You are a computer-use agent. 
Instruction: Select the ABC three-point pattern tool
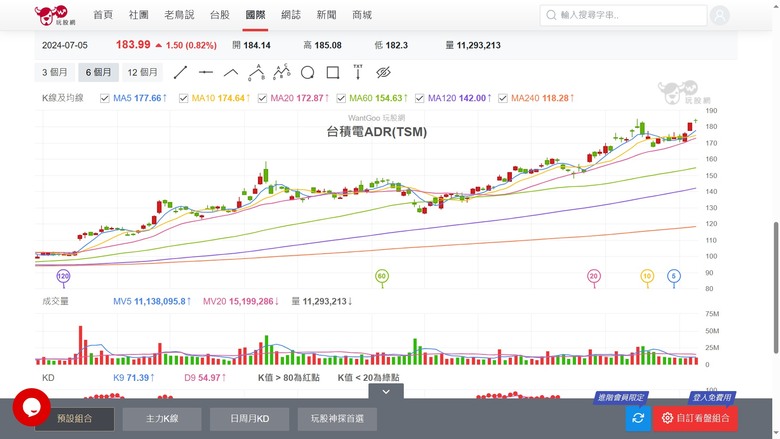pos(256,73)
